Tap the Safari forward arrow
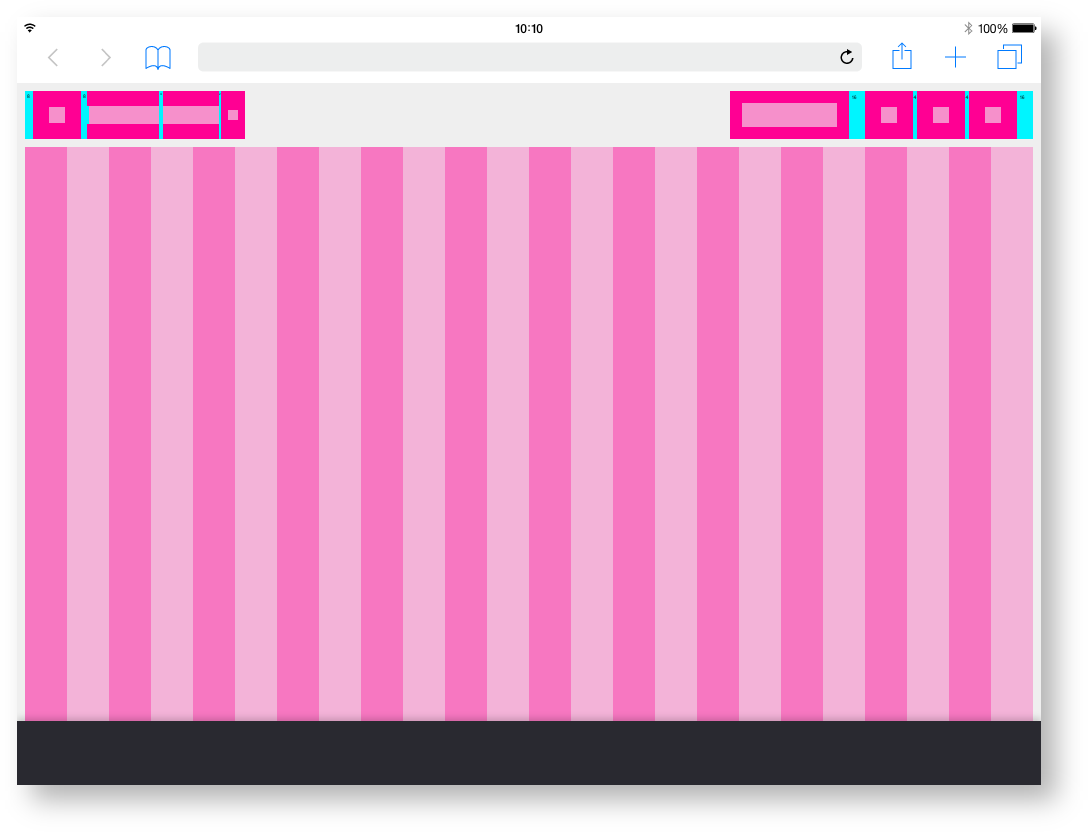 pyautogui.click(x=106, y=58)
